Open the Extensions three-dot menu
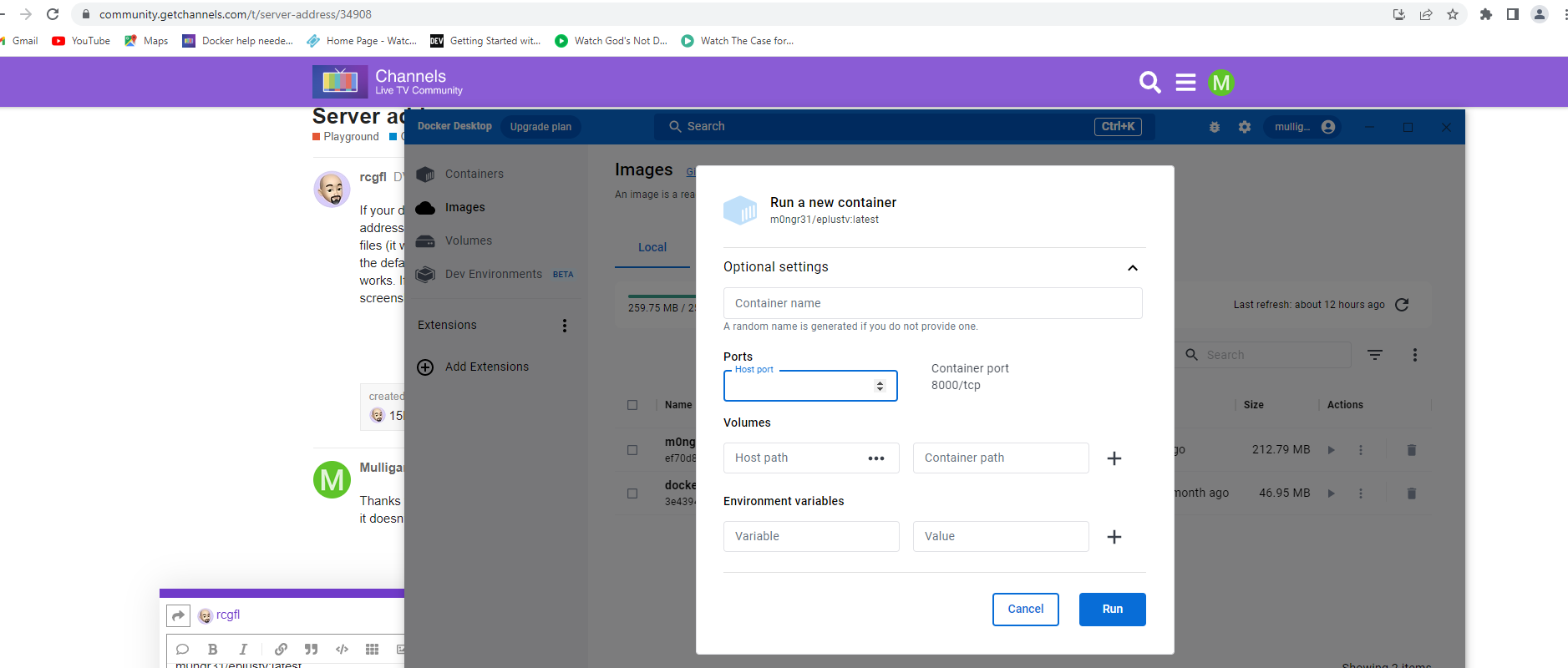This screenshot has width=1568, height=668. coord(565,326)
